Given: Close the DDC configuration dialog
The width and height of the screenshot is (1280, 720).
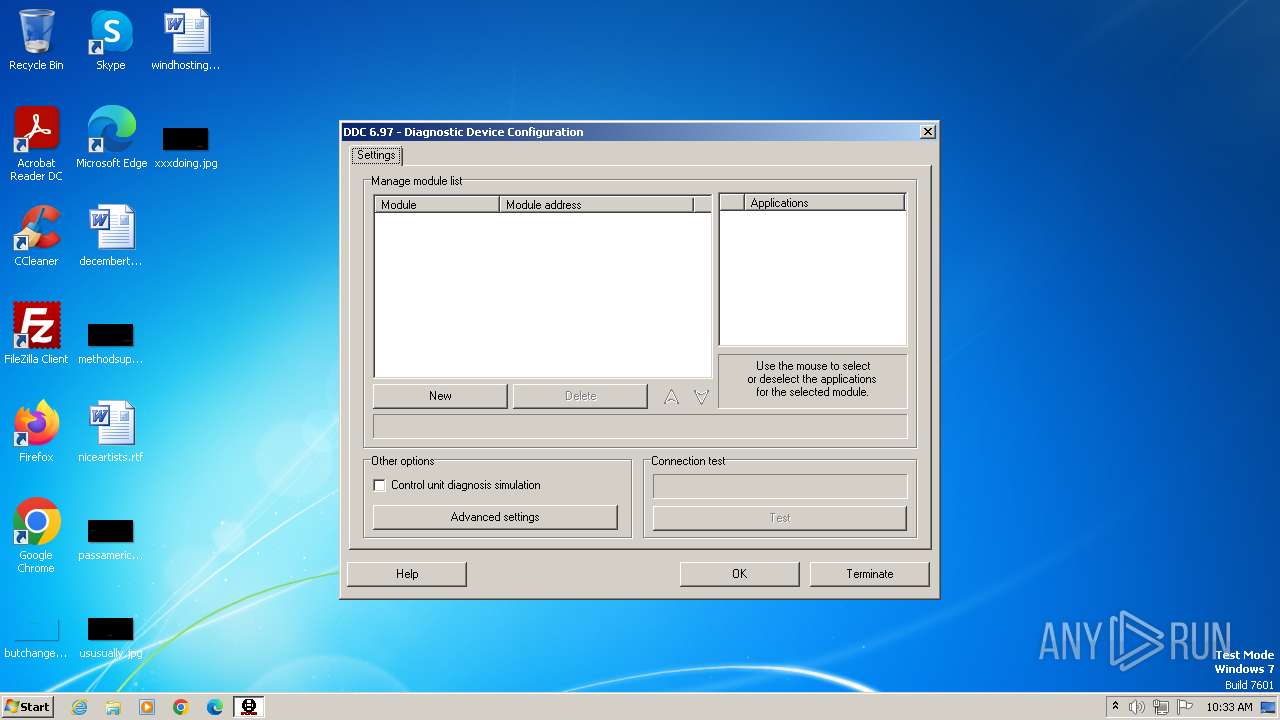Looking at the screenshot, I should tap(928, 132).
